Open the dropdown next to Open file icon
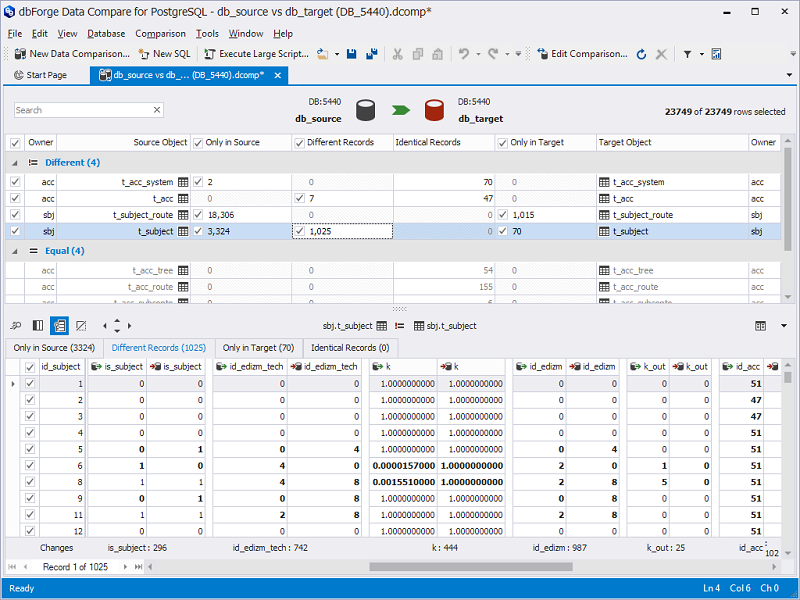The width and height of the screenshot is (800, 600). click(x=337, y=54)
